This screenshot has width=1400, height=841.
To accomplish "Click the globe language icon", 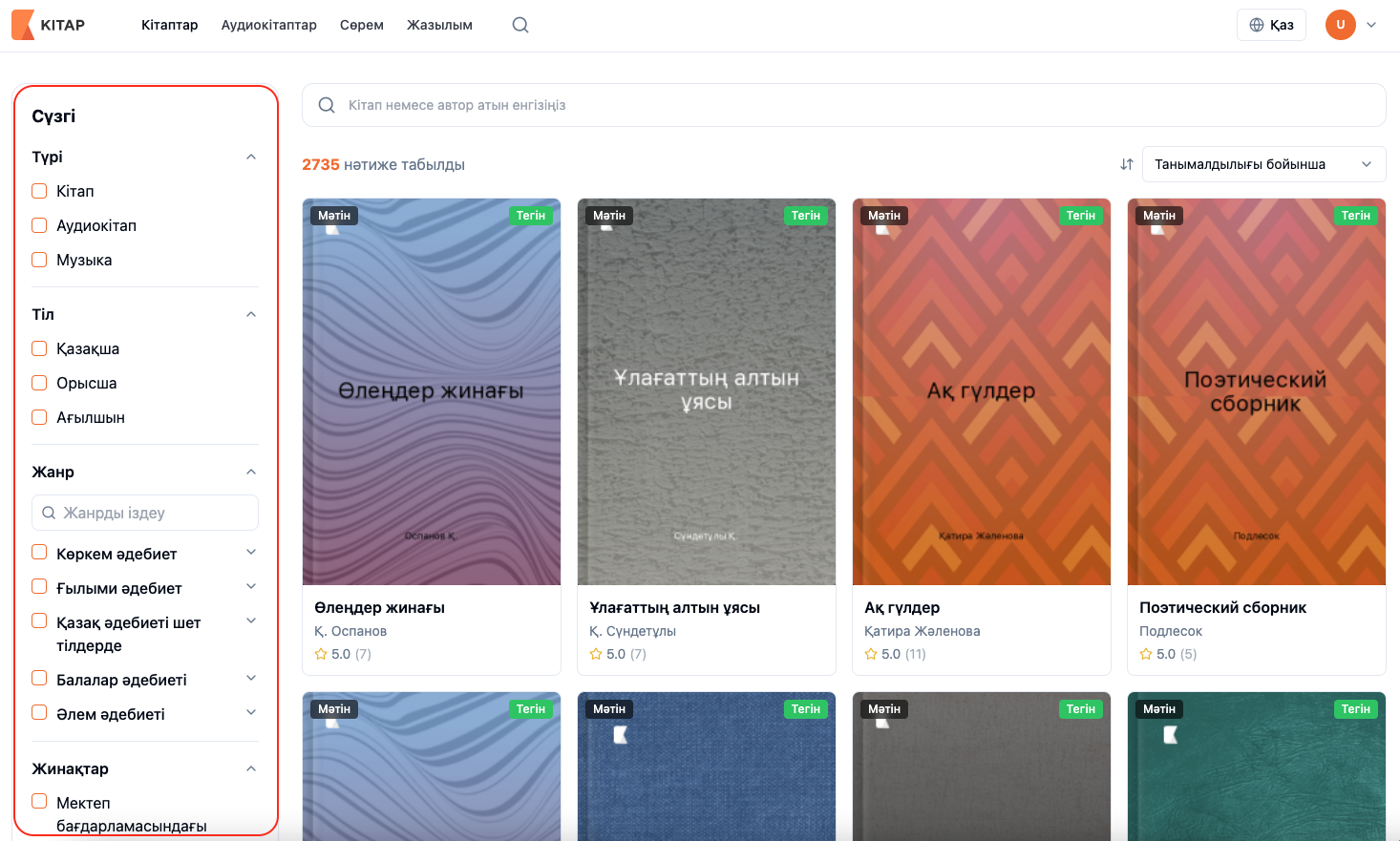I will click(x=1257, y=25).
